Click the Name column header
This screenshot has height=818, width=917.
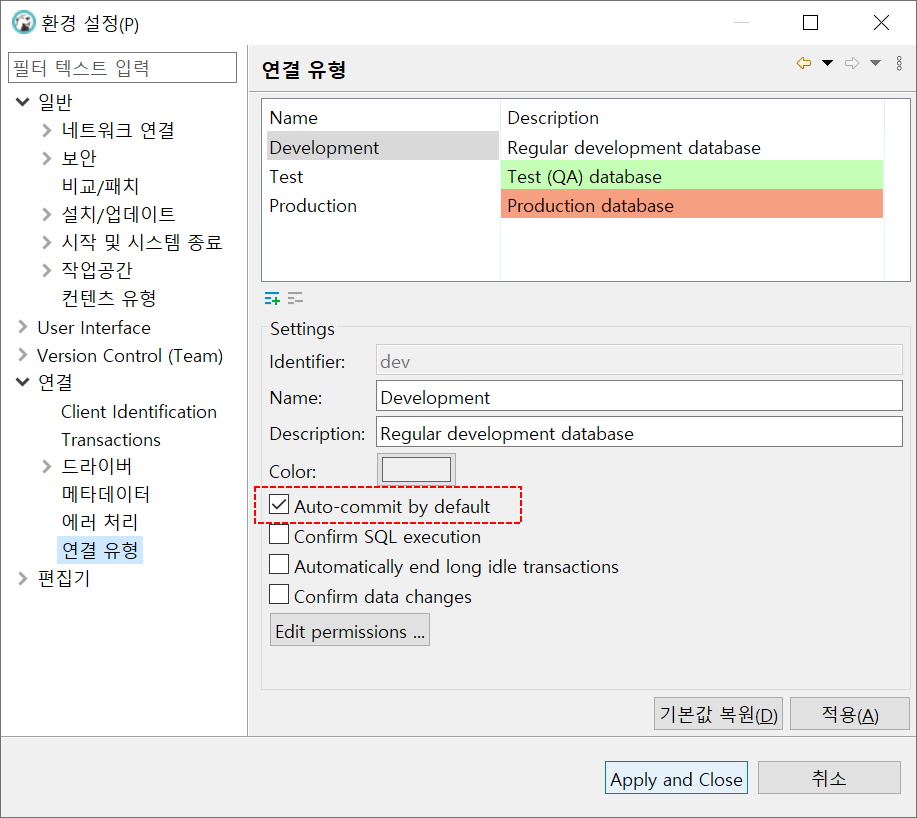[382, 117]
